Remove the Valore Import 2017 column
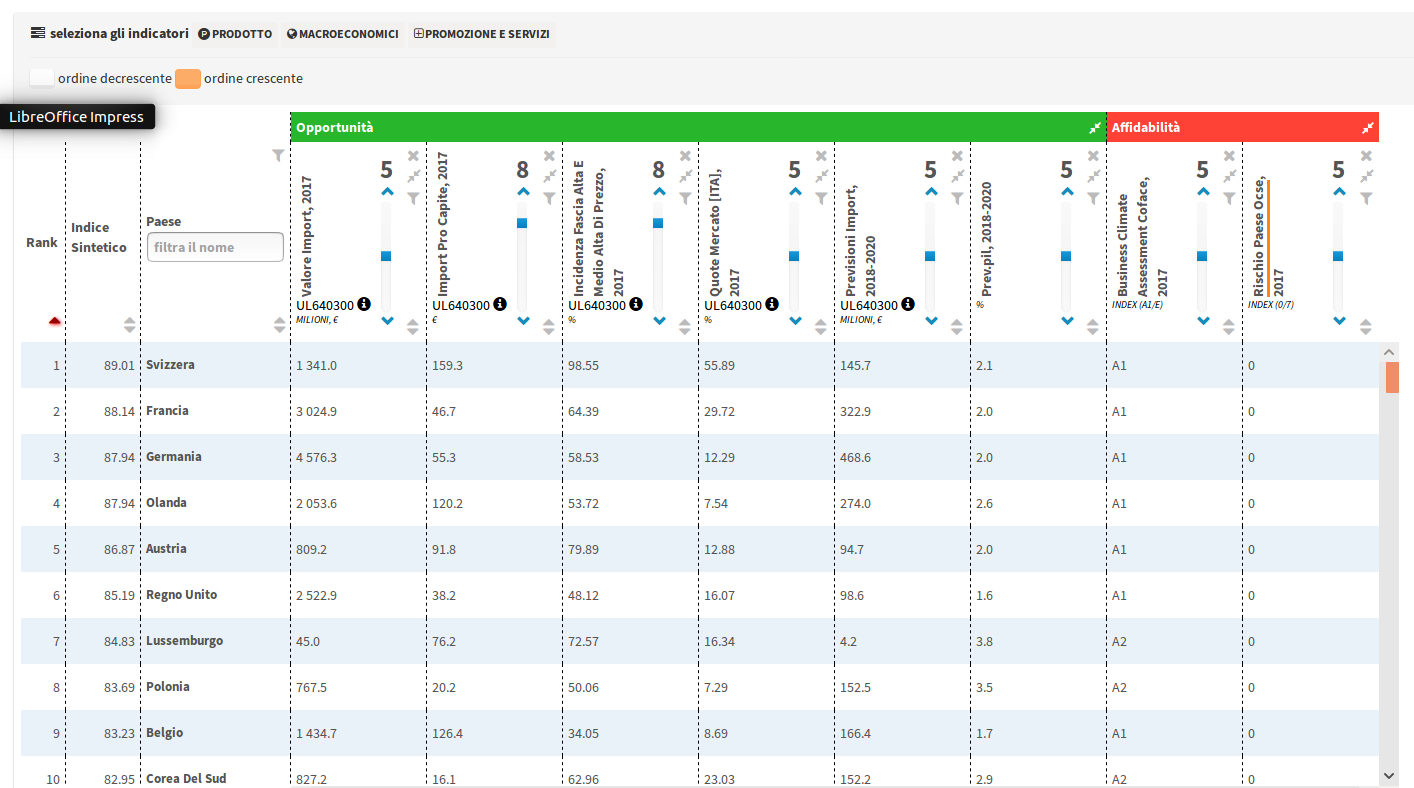Viewport: 1414px width, 788px height. (x=413, y=156)
